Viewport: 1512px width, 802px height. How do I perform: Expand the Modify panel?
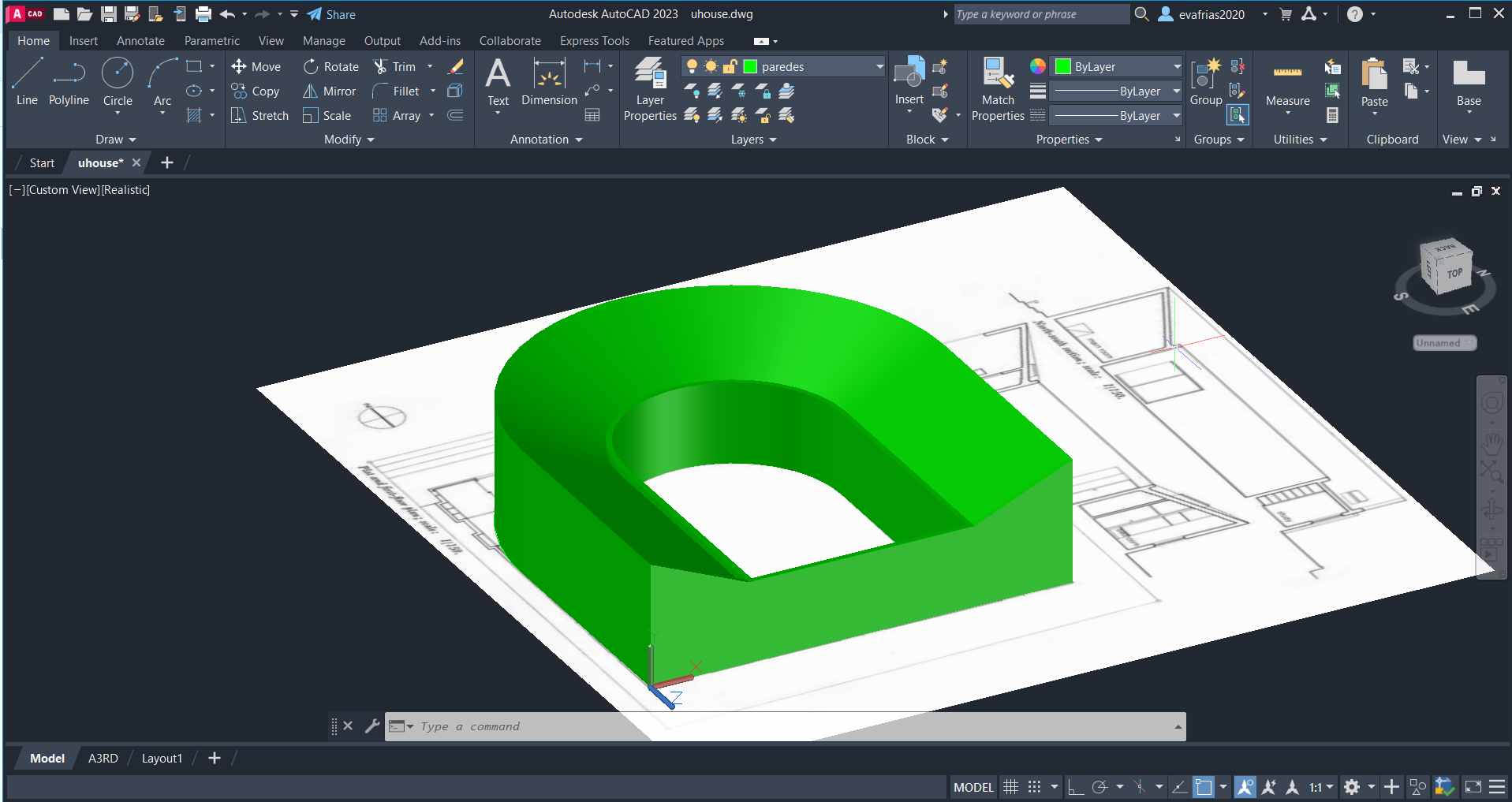pyautogui.click(x=349, y=140)
